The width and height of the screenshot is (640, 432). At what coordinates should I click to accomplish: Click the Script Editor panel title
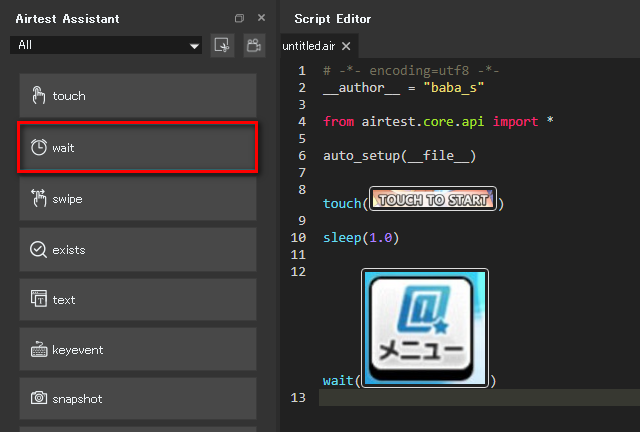coord(333,19)
